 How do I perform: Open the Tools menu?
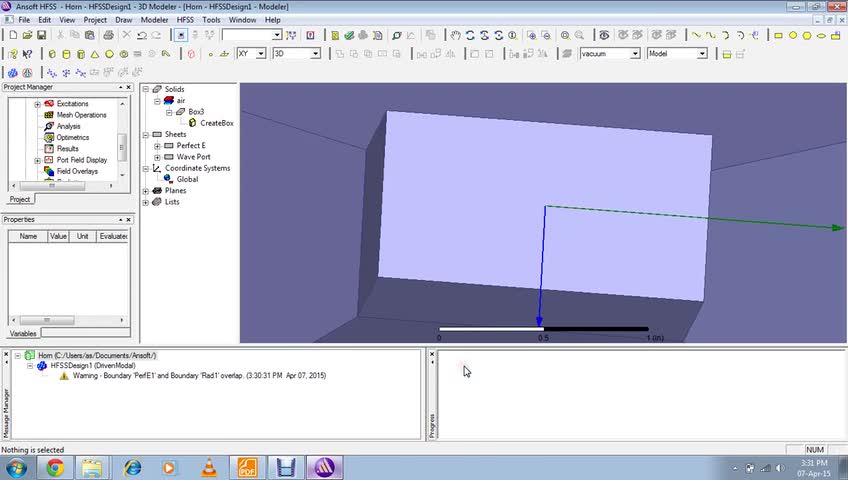(x=211, y=20)
